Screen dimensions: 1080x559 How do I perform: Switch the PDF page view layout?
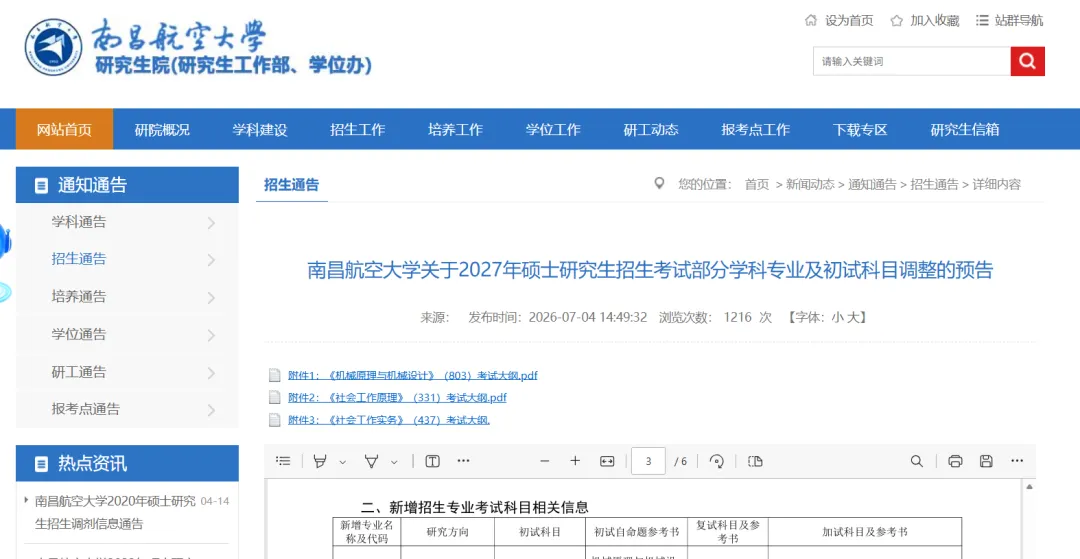[x=755, y=461]
